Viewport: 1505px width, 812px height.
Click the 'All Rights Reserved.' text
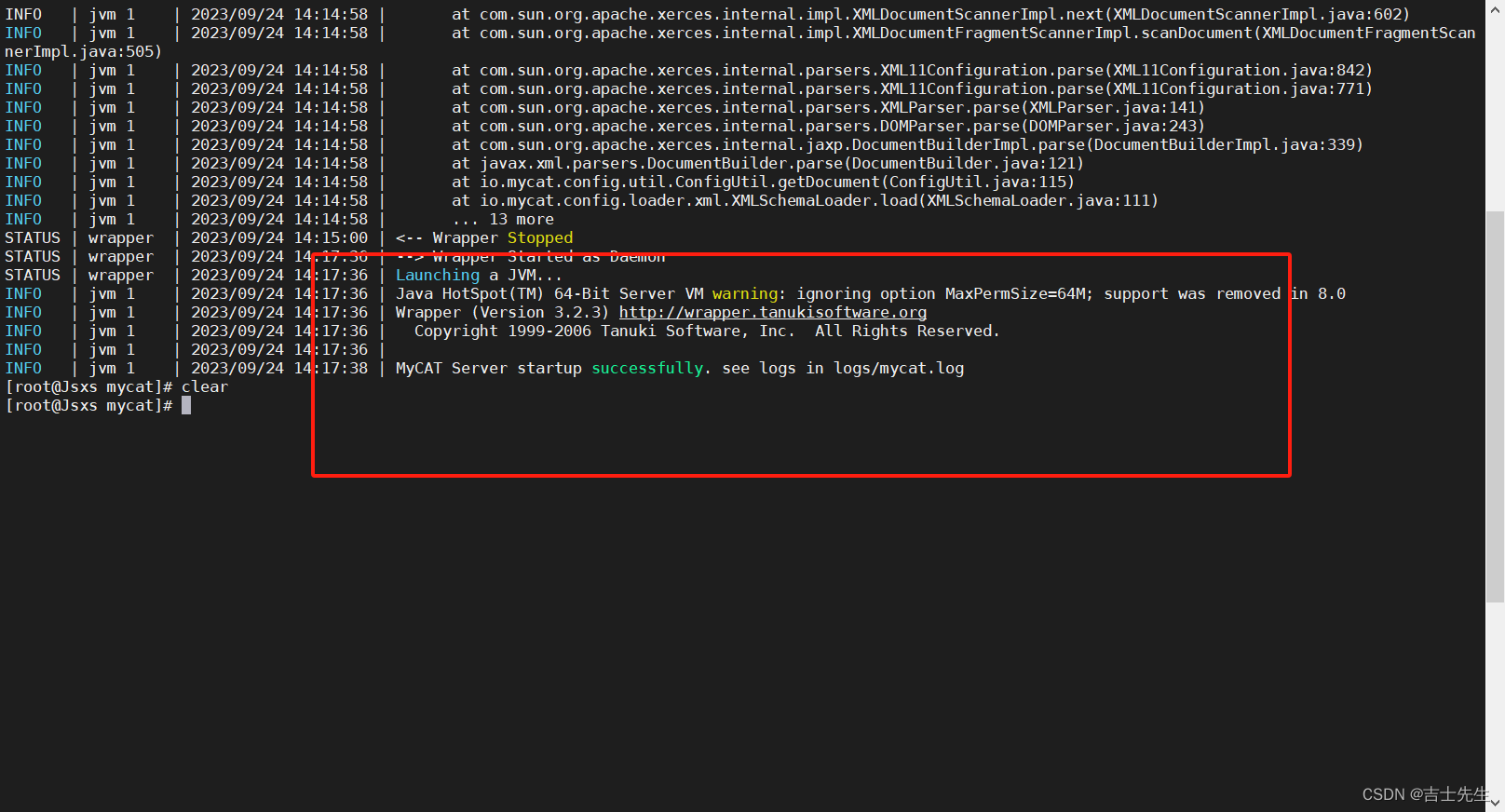tap(907, 332)
